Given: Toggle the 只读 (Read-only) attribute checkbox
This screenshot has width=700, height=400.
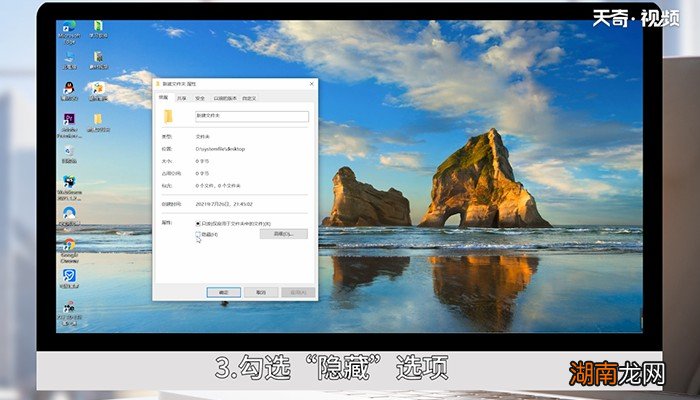Looking at the screenshot, I should point(198,223).
